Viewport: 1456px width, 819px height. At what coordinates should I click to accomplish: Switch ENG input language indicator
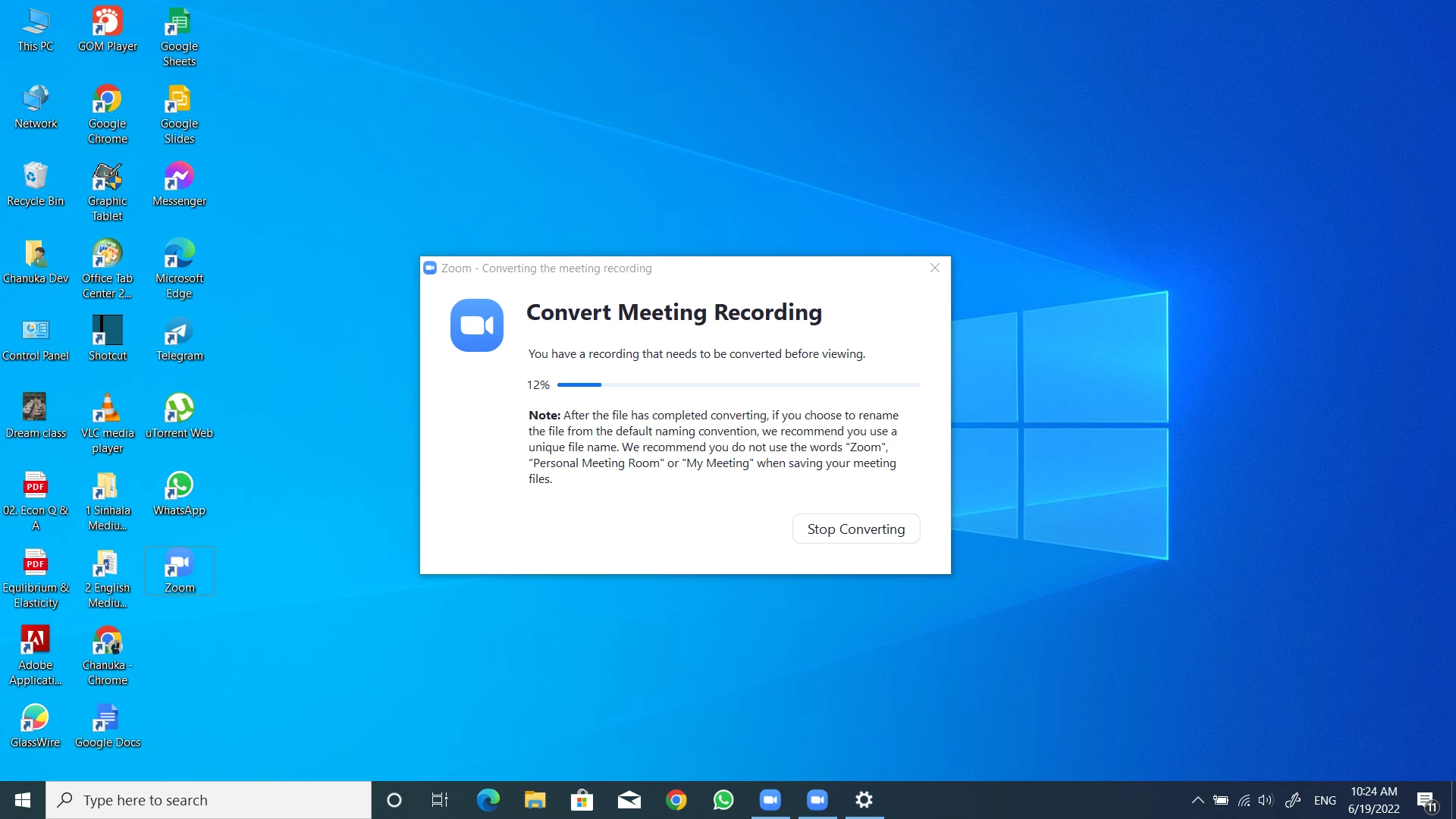[x=1325, y=800]
